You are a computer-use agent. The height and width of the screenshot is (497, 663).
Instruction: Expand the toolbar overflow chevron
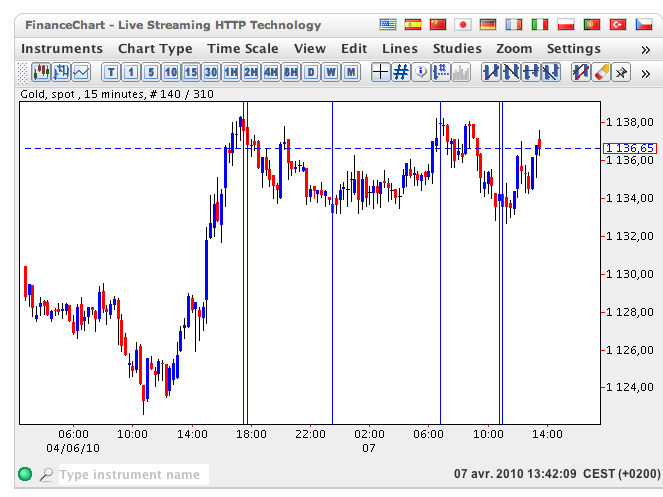(x=647, y=72)
